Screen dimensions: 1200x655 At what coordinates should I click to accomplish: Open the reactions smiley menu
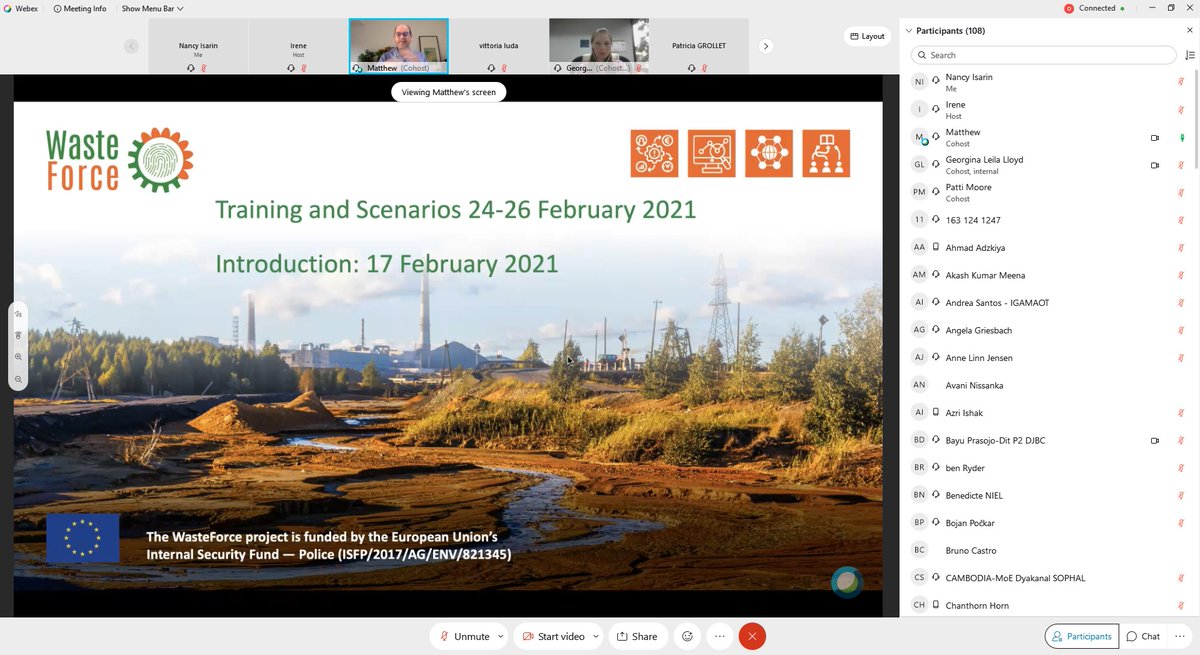point(687,636)
